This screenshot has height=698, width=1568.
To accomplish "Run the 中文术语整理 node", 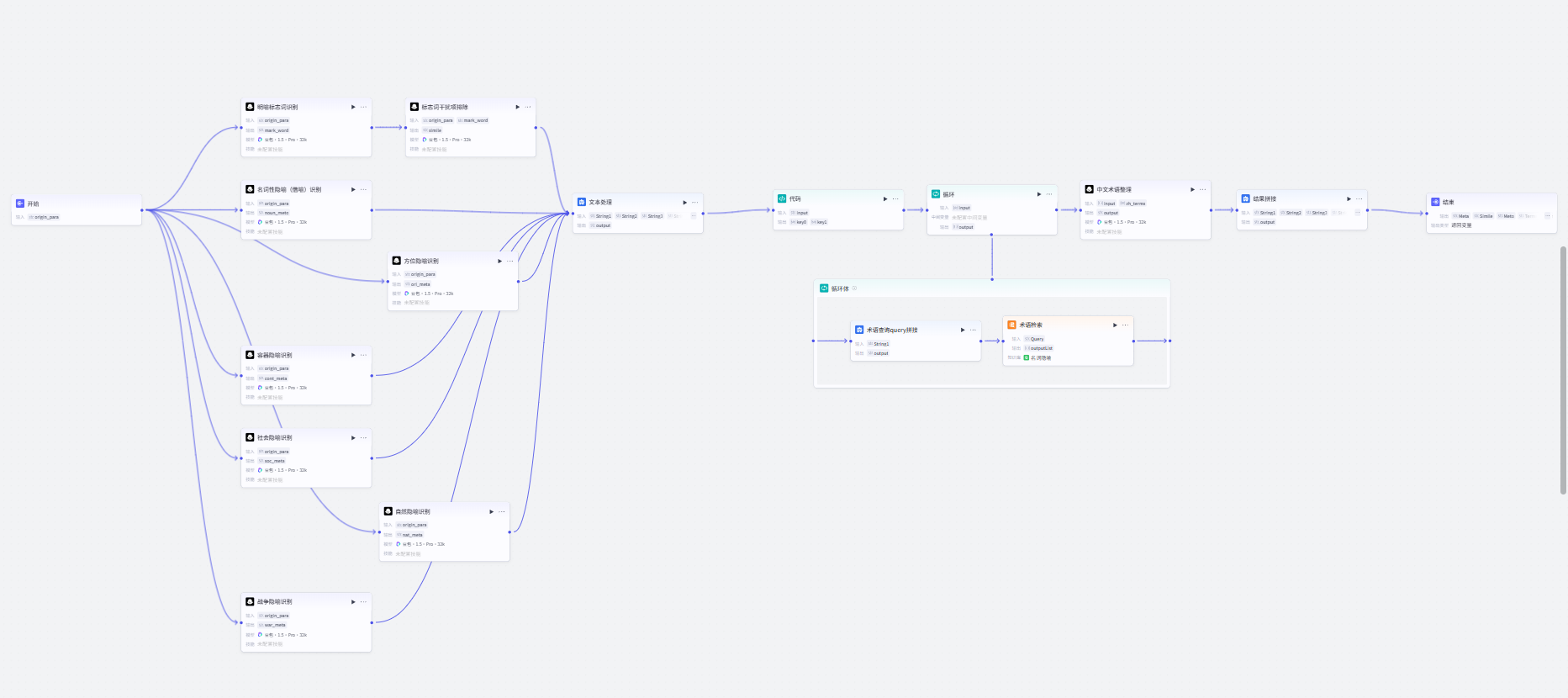I will click(x=1192, y=189).
